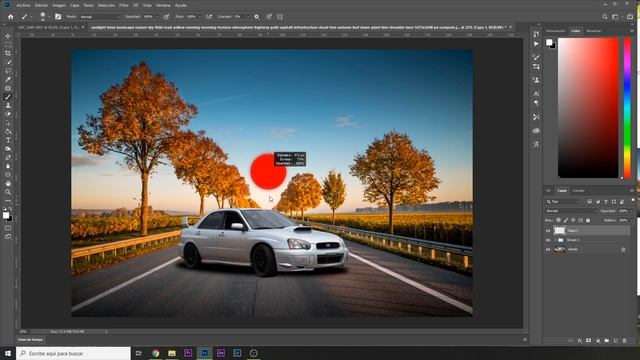
Task: Open the layer Fill percentage dropdown
Action: 632,220
